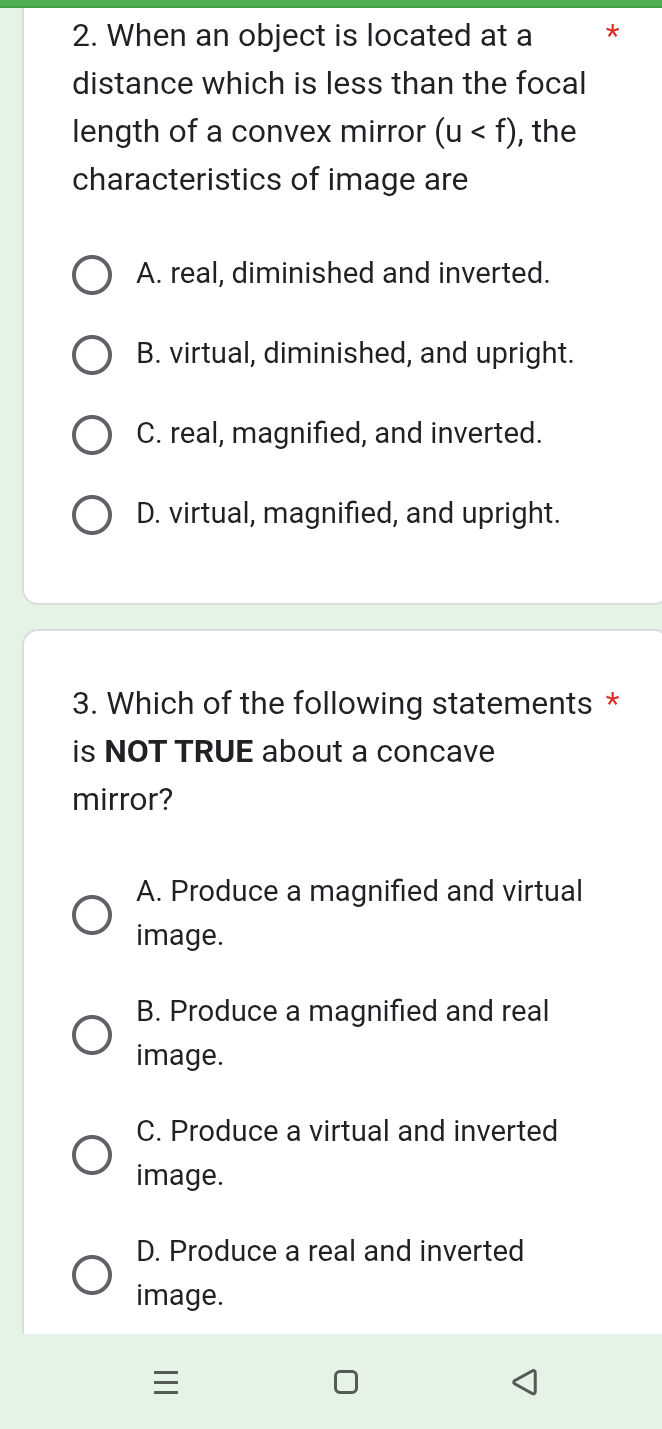Tap the bold NOT TRUE text
The width and height of the screenshot is (662, 1429).
tap(179, 751)
